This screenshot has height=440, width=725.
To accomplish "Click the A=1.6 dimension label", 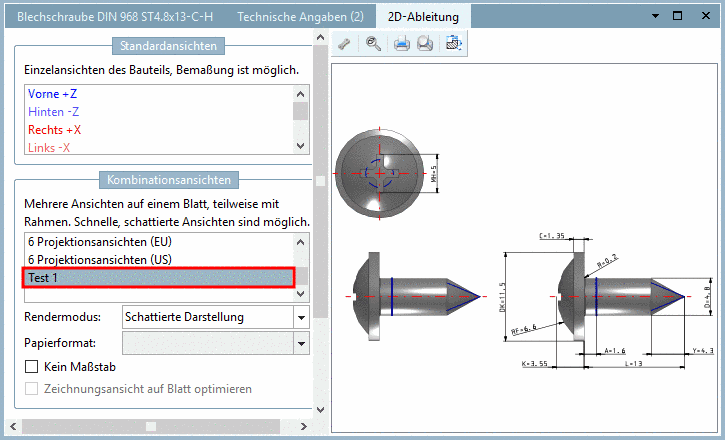I will tap(615, 351).
